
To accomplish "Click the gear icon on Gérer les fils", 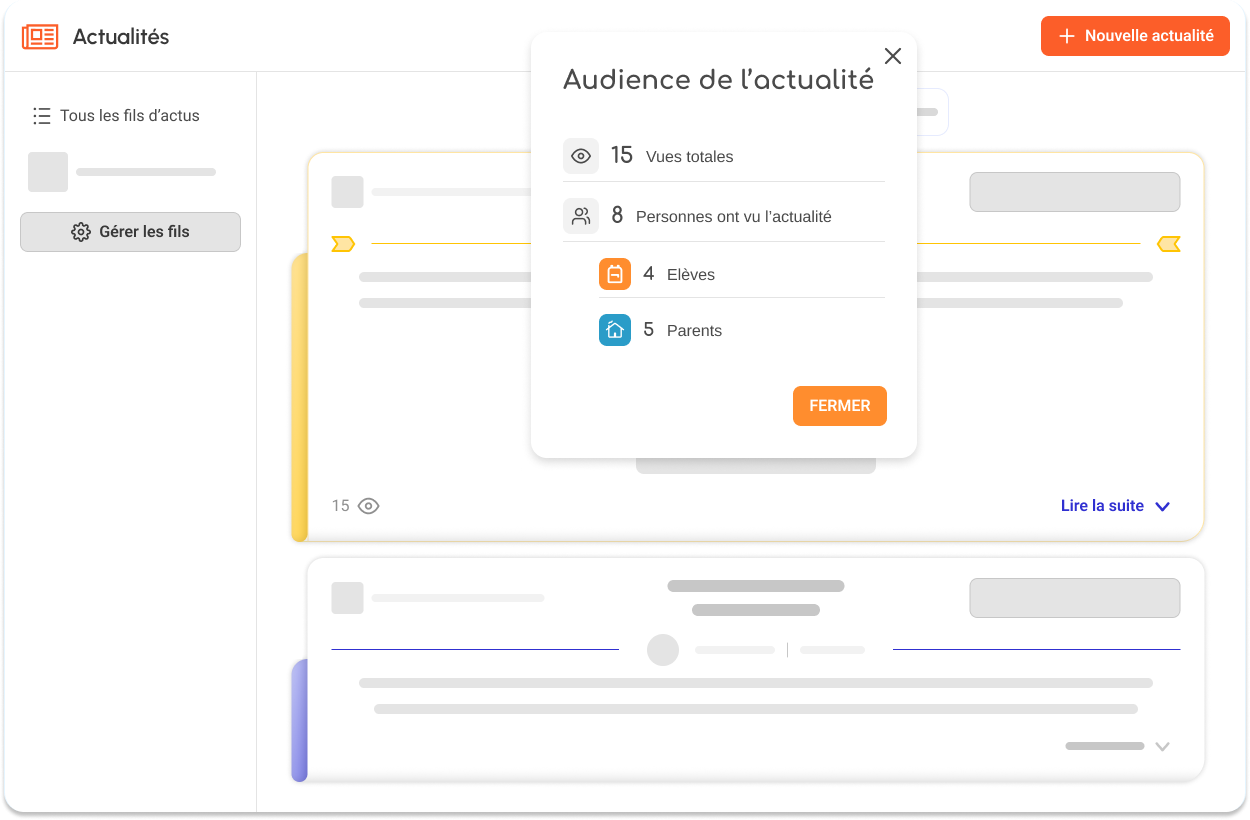I will tap(80, 231).
